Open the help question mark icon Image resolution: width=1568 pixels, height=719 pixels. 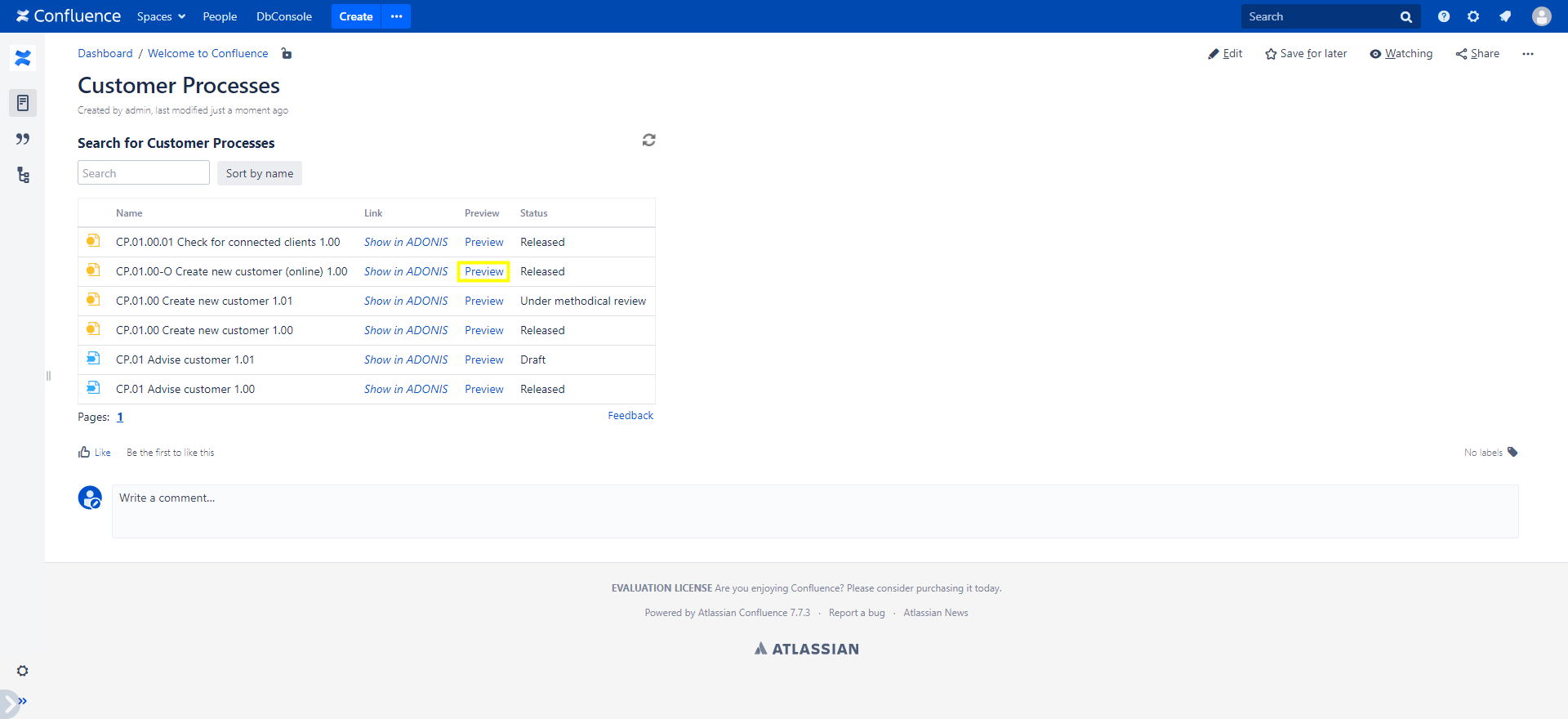pyautogui.click(x=1443, y=16)
